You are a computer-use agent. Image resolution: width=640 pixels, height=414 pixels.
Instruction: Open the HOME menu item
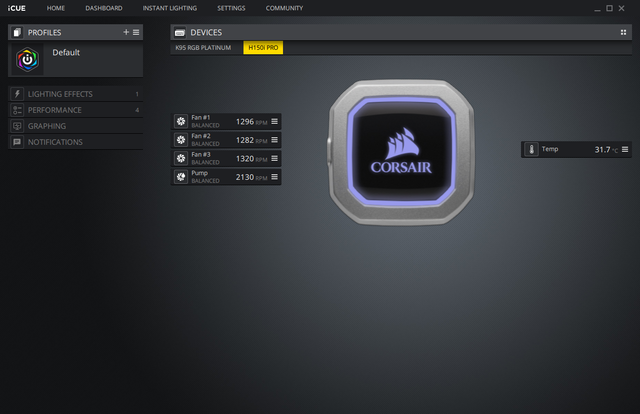[56, 8]
